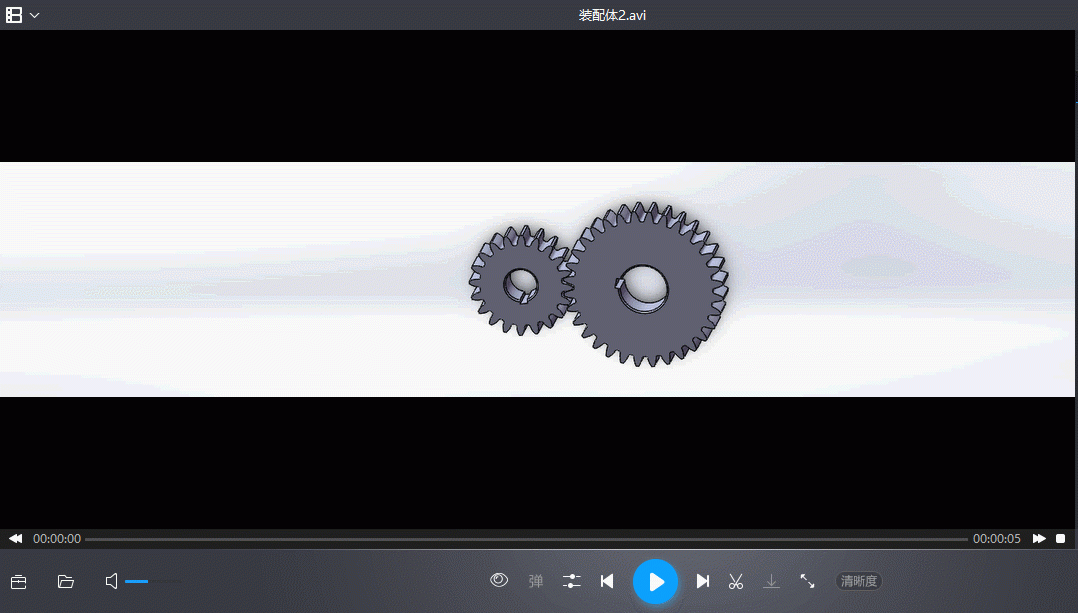Screen dimensions: 1078x613
Task: Open the picture adjustment sliders icon
Action: (571, 581)
